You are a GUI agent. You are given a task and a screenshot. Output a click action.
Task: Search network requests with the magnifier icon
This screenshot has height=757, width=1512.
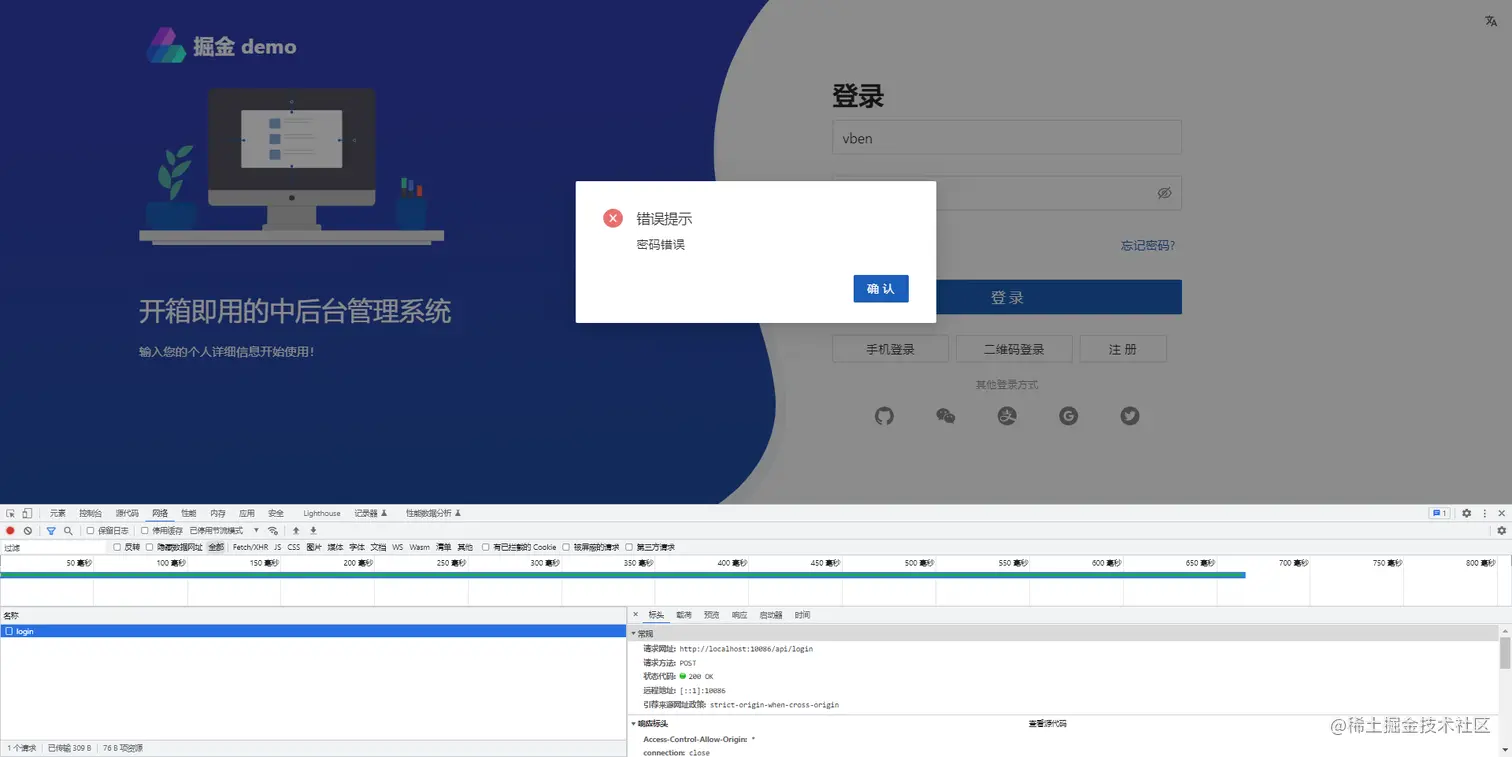click(68, 530)
